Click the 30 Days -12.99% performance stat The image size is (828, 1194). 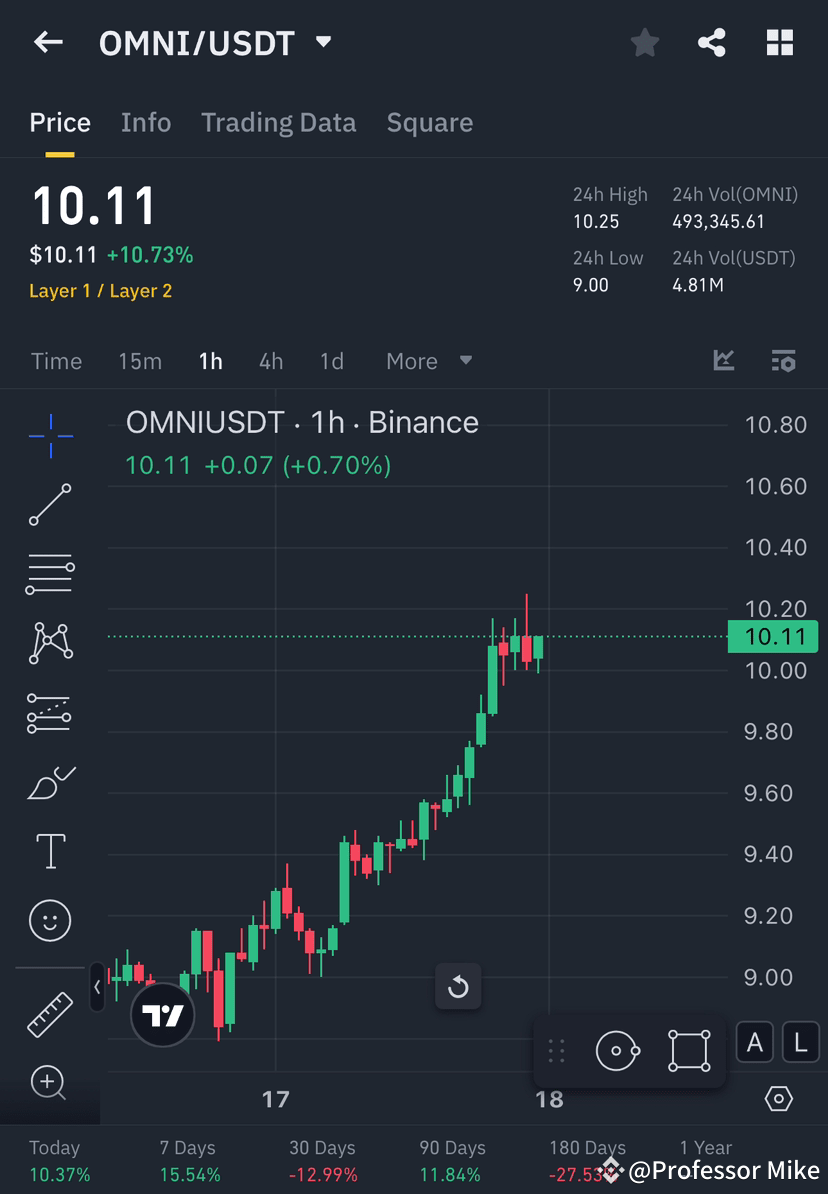[x=322, y=1161]
